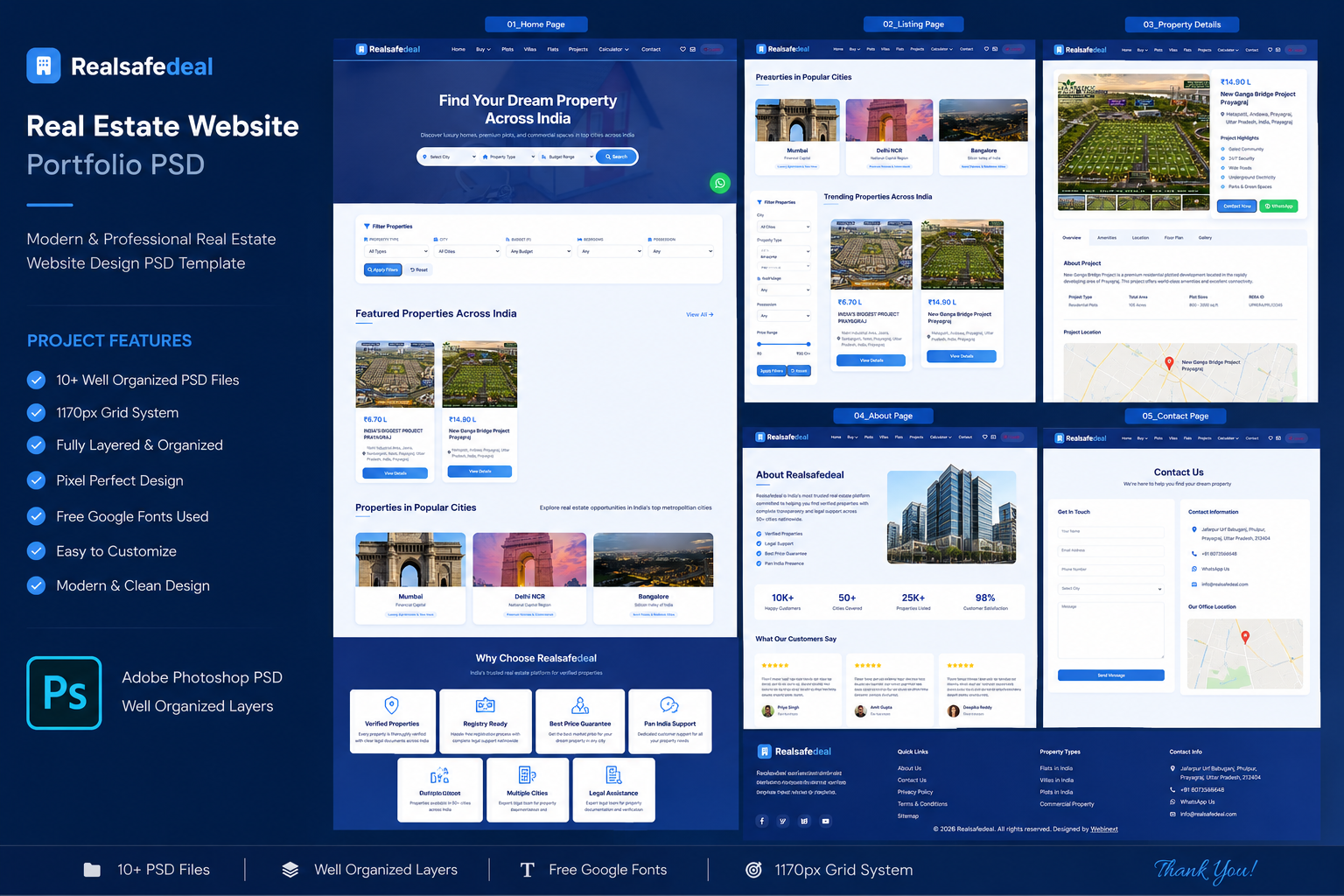Click Send Message button on Contact Page
This screenshot has height=896, width=1344.
coord(1111,675)
